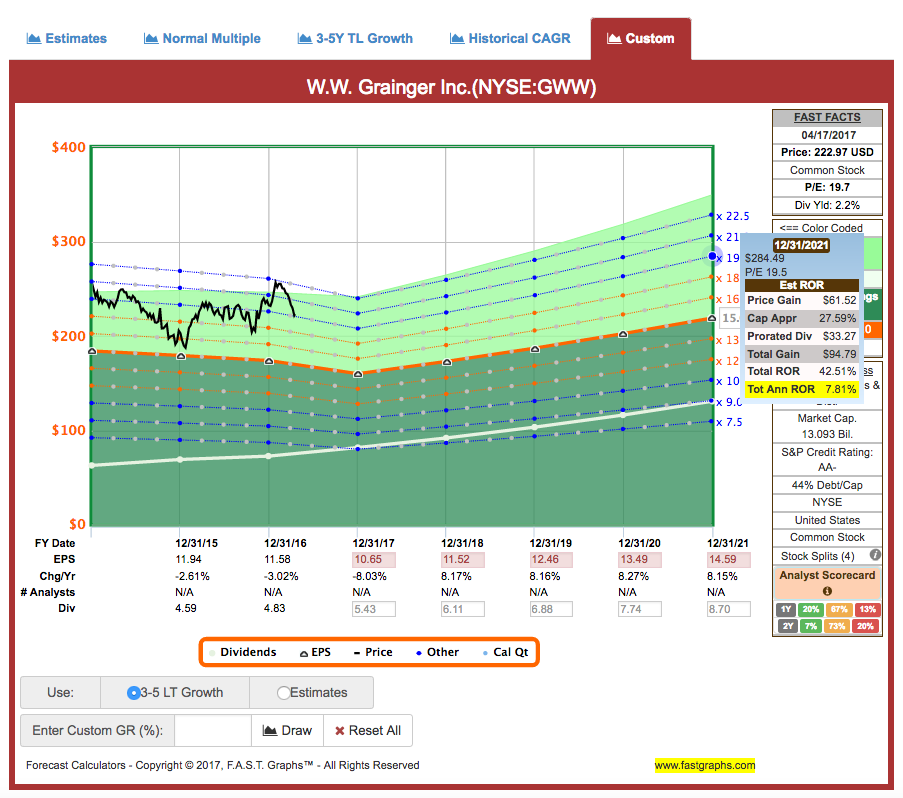903x798 pixels.
Task: Click the green 20% scorecard badge
Action: point(811,609)
